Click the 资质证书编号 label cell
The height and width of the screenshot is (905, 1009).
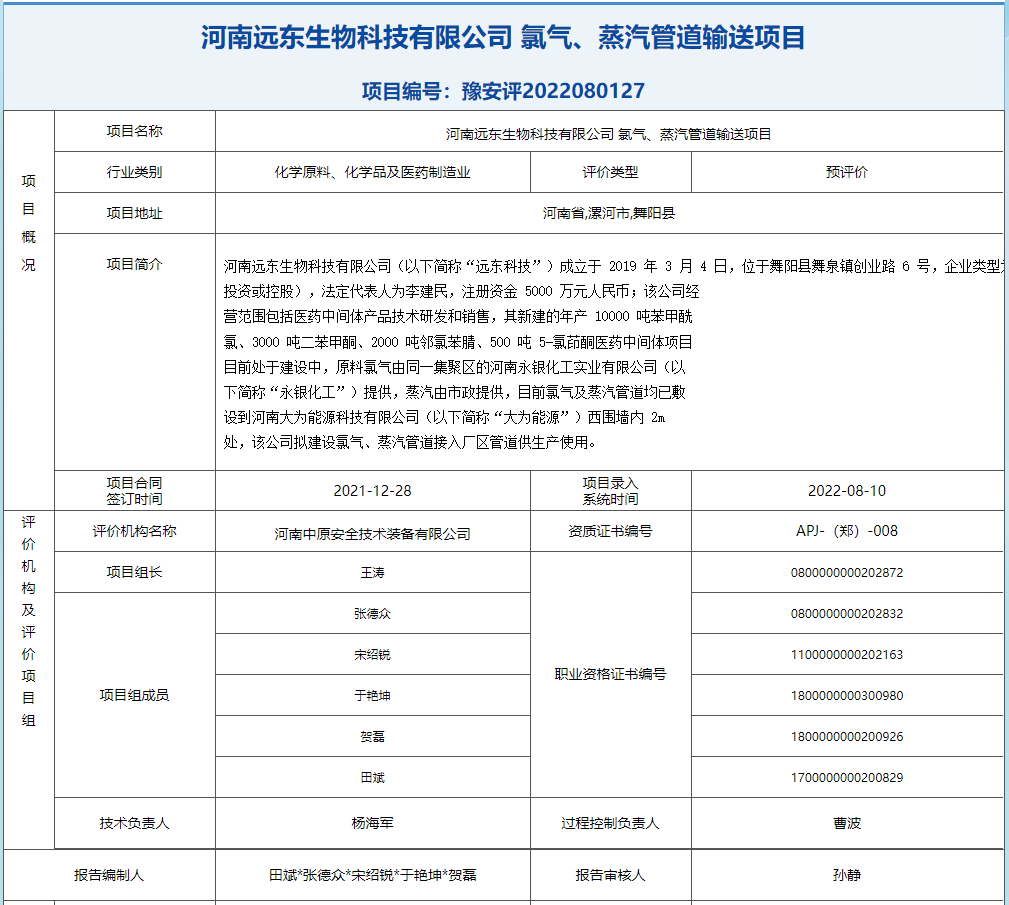coord(610,531)
